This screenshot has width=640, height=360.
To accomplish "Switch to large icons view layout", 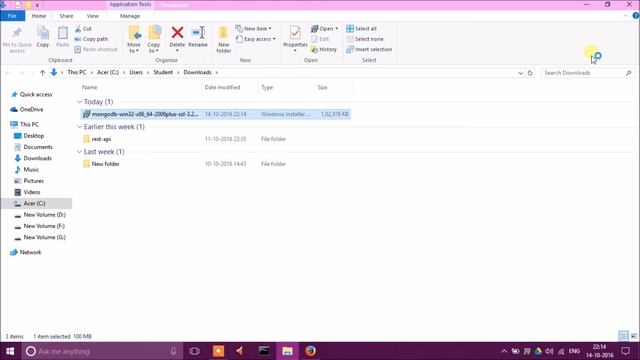I will pos(633,336).
